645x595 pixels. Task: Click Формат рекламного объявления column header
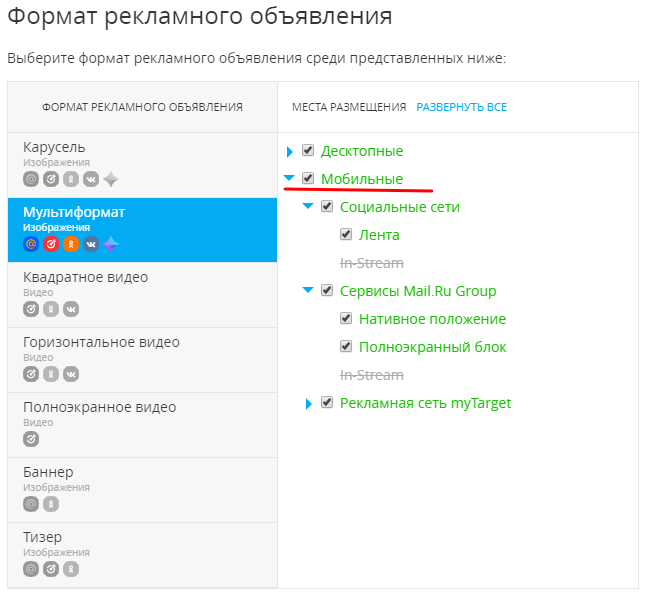(x=142, y=107)
